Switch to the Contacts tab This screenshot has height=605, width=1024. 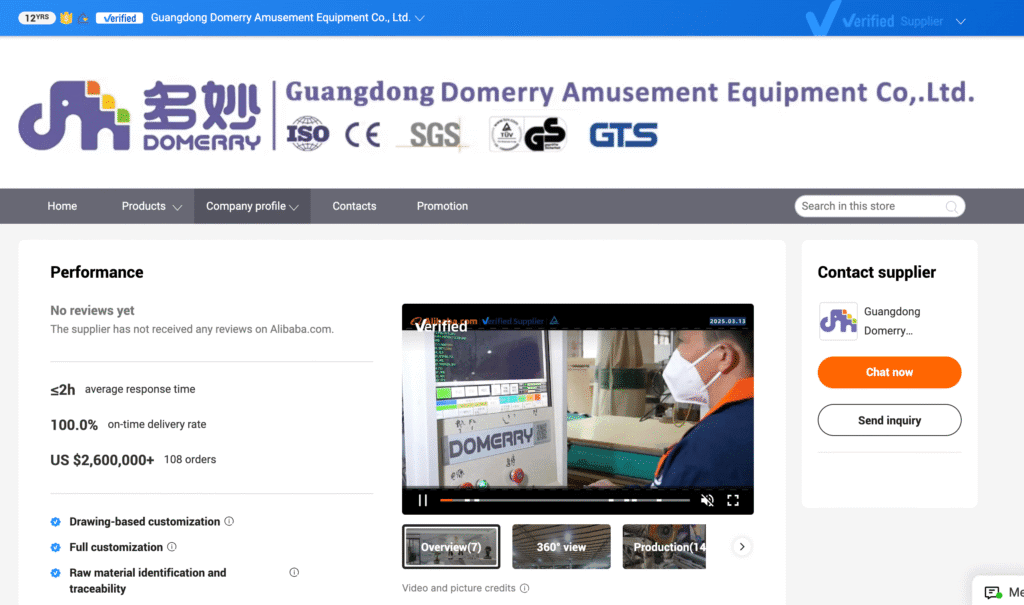point(354,206)
